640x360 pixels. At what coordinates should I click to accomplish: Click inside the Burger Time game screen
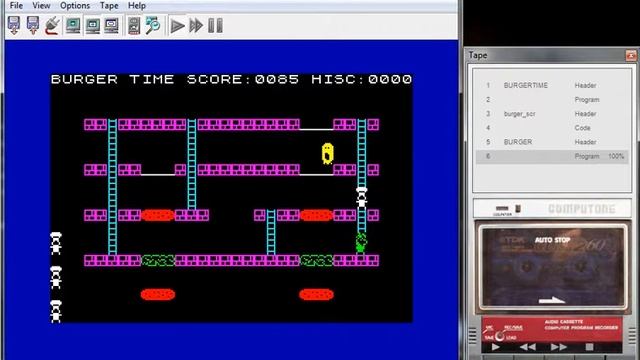231,197
